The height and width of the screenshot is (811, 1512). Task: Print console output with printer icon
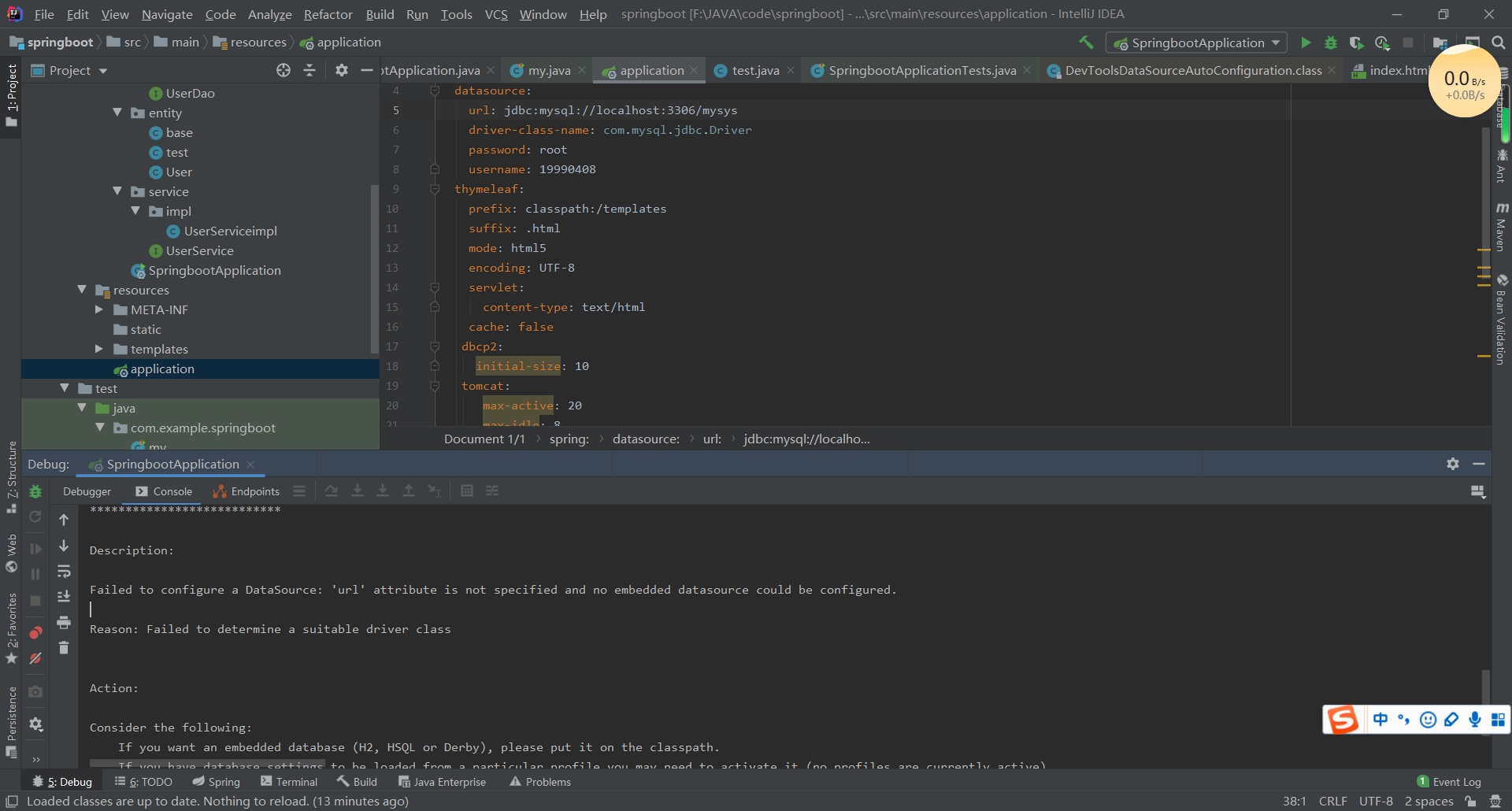[64, 622]
